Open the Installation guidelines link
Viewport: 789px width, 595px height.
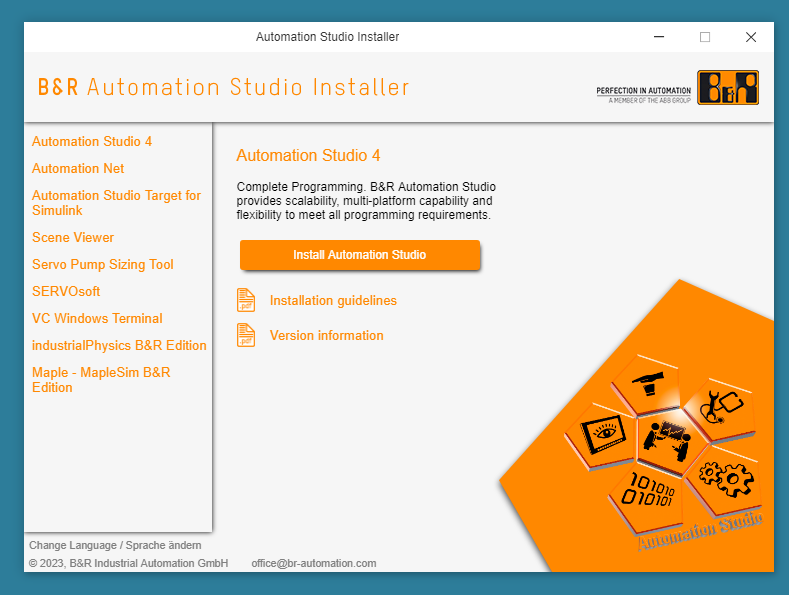[x=333, y=301]
